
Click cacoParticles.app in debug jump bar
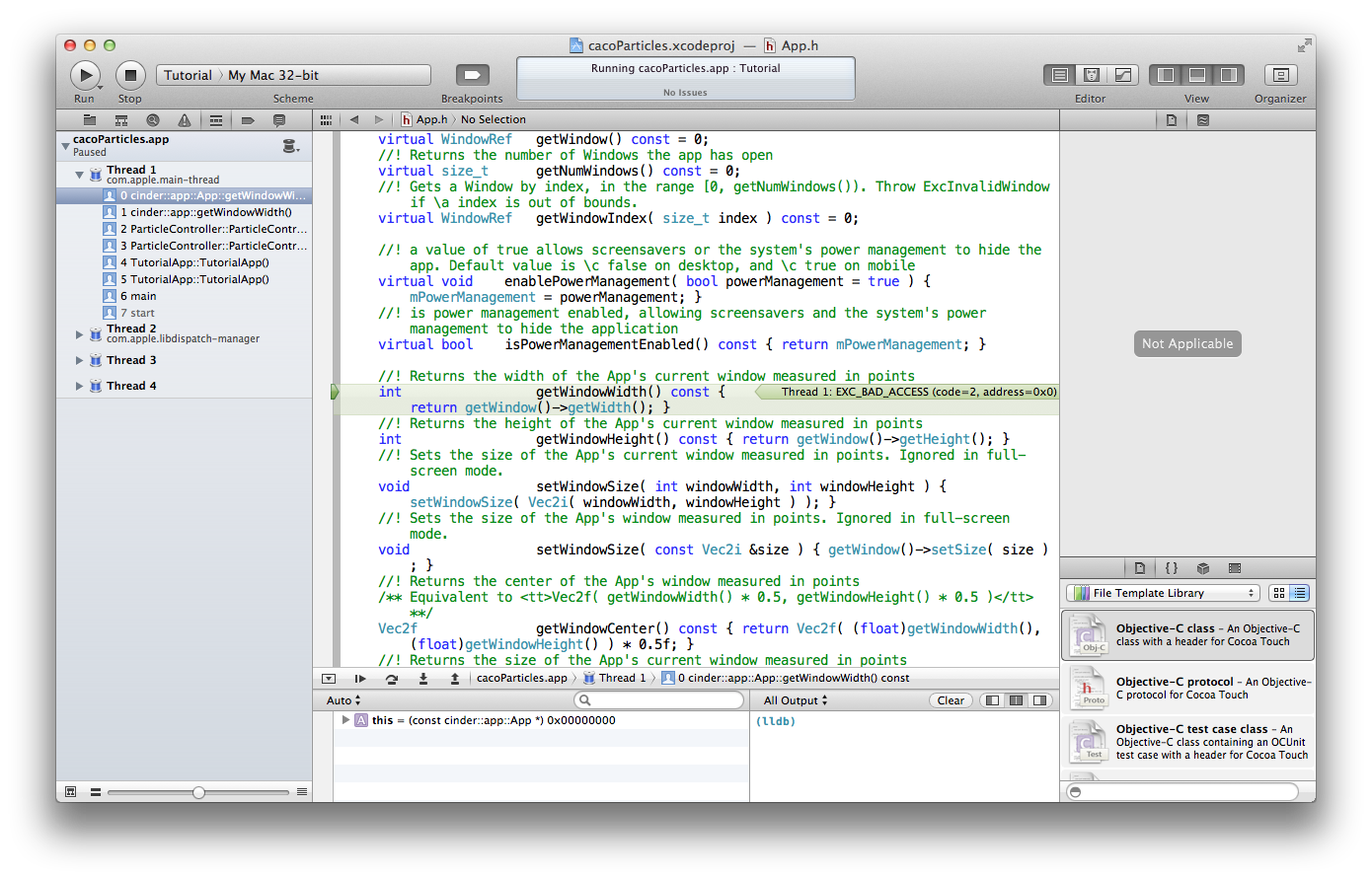[521, 678]
